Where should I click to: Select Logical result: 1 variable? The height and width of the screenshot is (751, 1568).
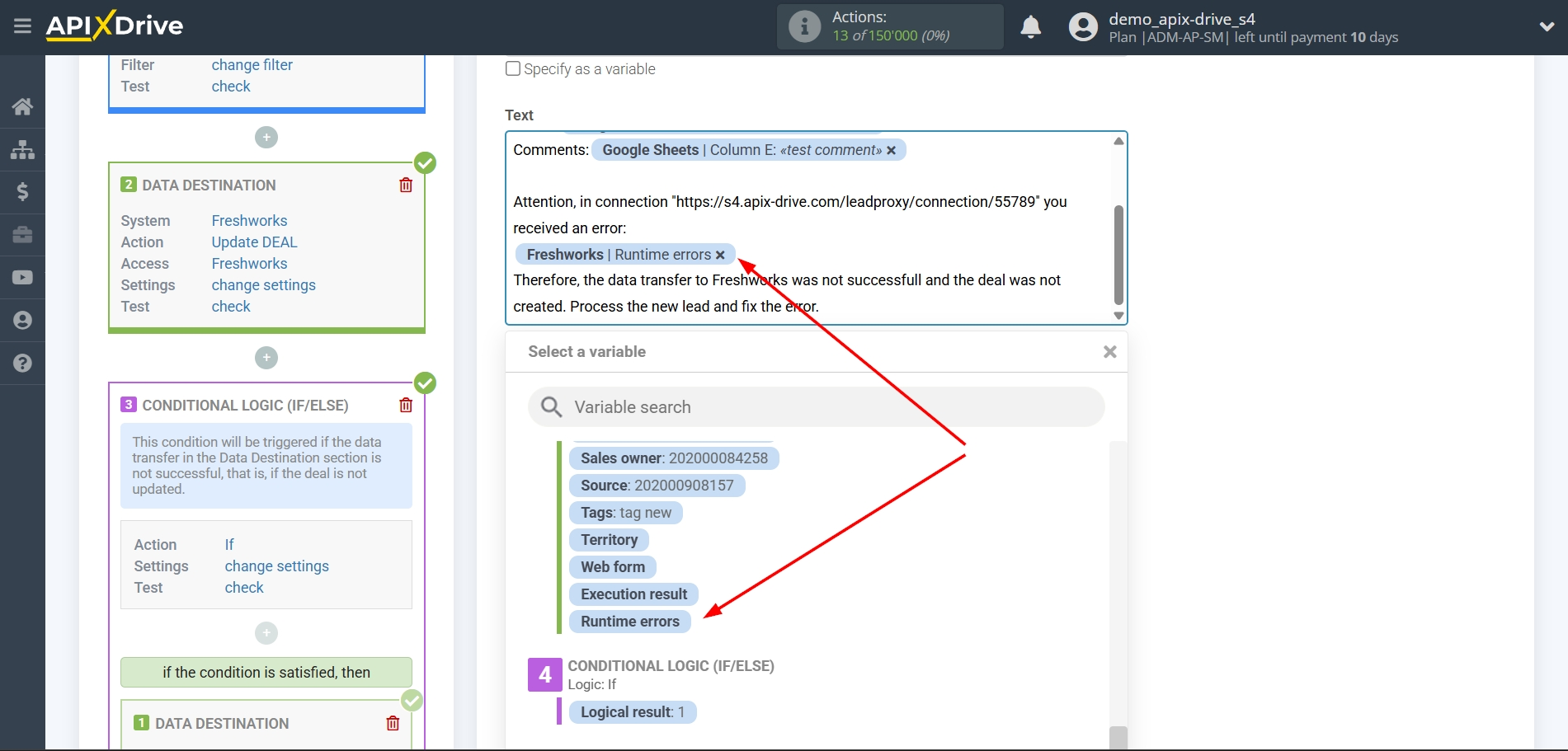(633, 712)
